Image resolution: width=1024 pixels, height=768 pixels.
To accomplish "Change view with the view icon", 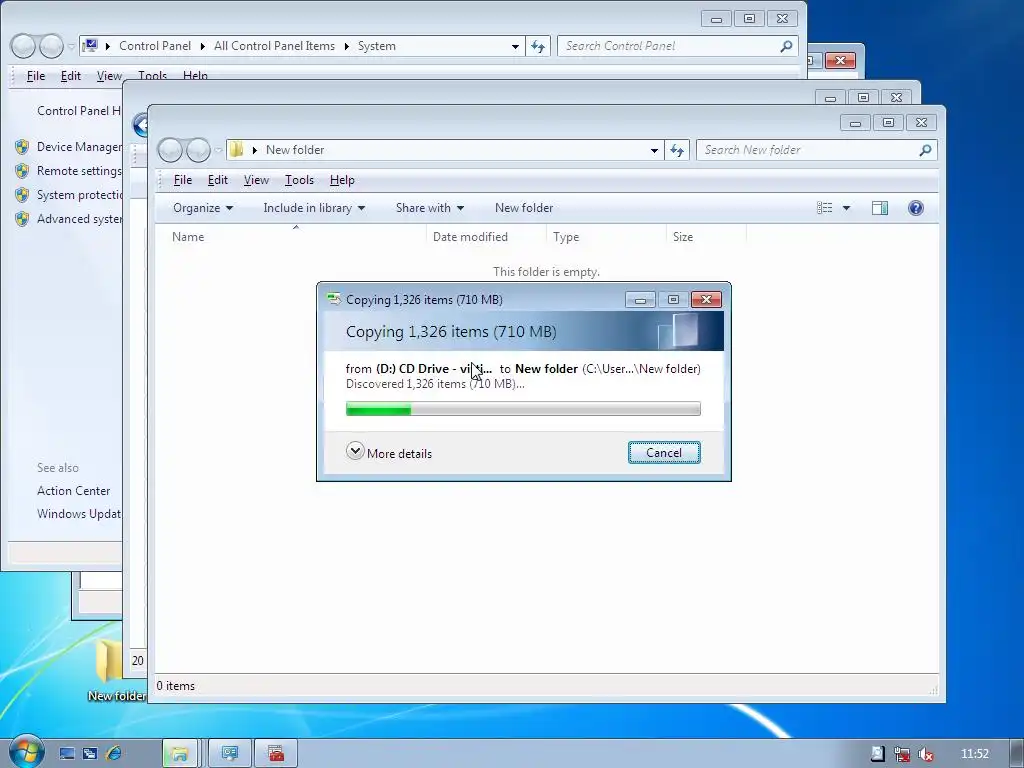I will click(825, 208).
